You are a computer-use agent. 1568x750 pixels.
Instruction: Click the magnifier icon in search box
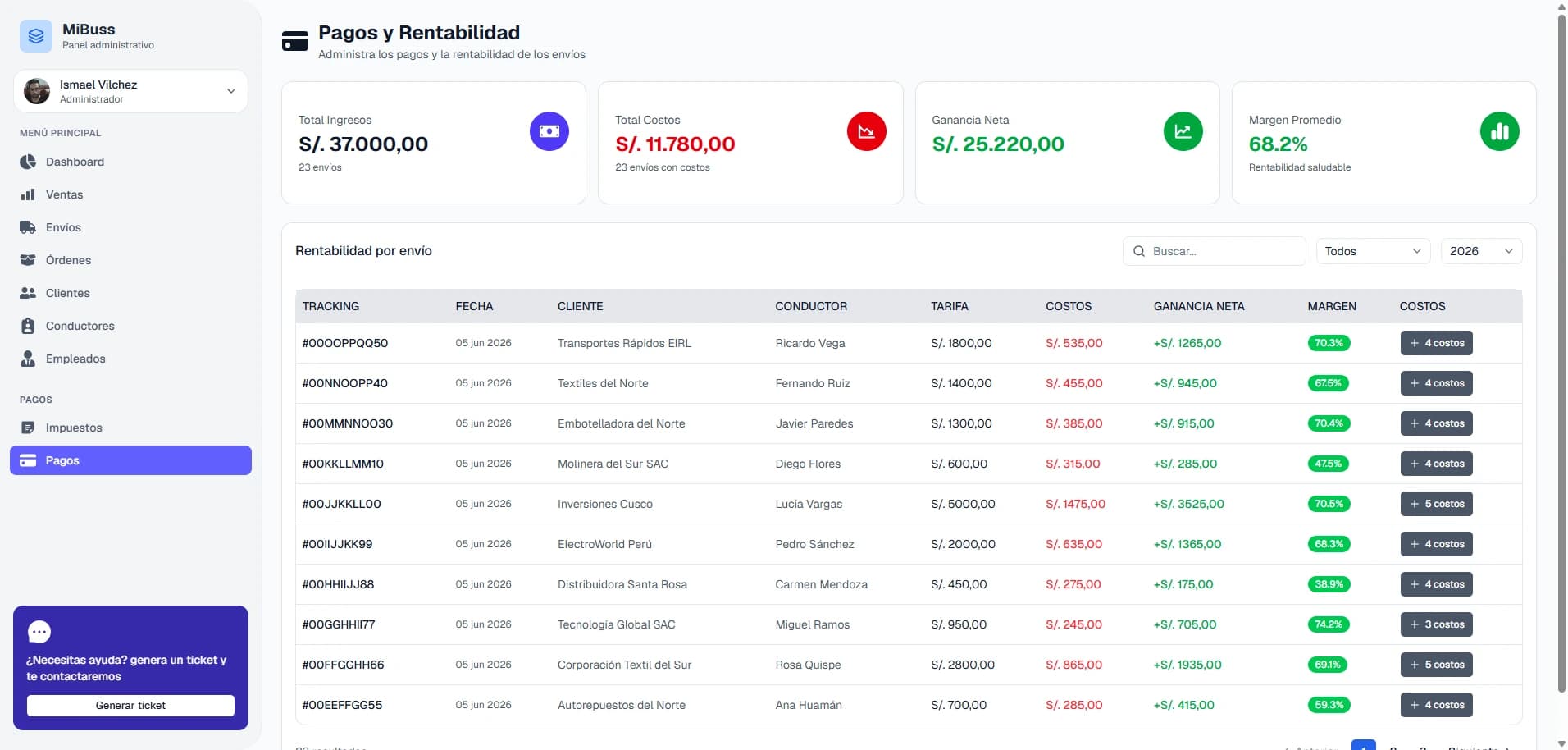click(x=1139, y=251)
